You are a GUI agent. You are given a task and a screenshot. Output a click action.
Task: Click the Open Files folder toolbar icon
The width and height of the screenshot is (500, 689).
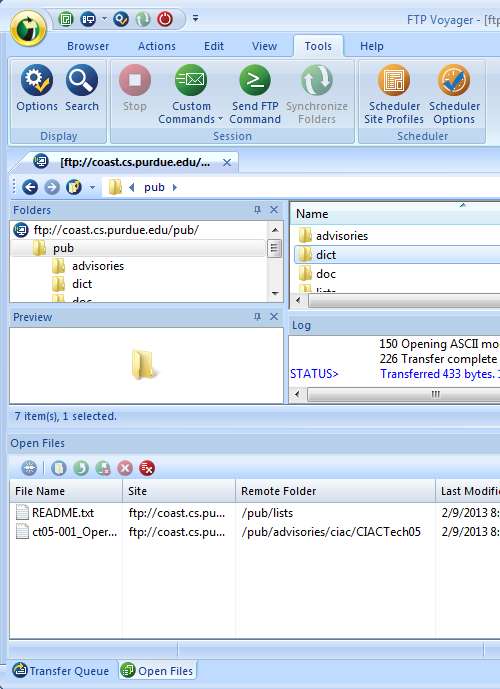coord(58,468)
